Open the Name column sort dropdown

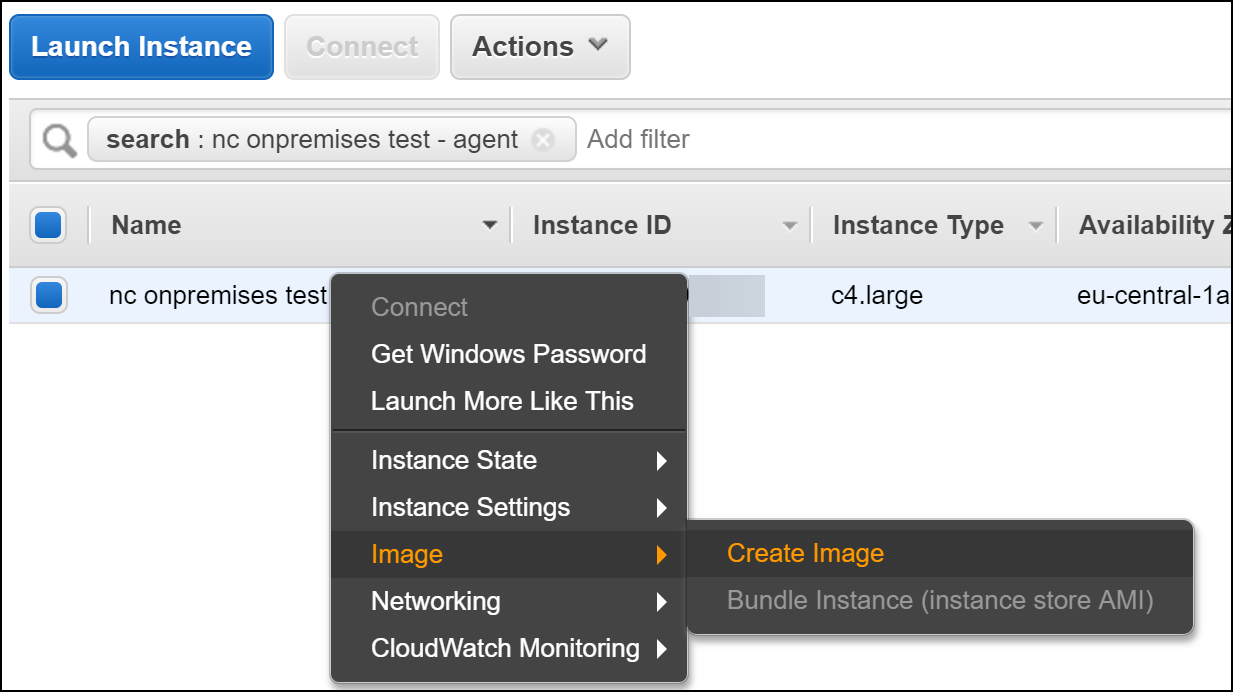pyautogui.click(x=489, y=226)
